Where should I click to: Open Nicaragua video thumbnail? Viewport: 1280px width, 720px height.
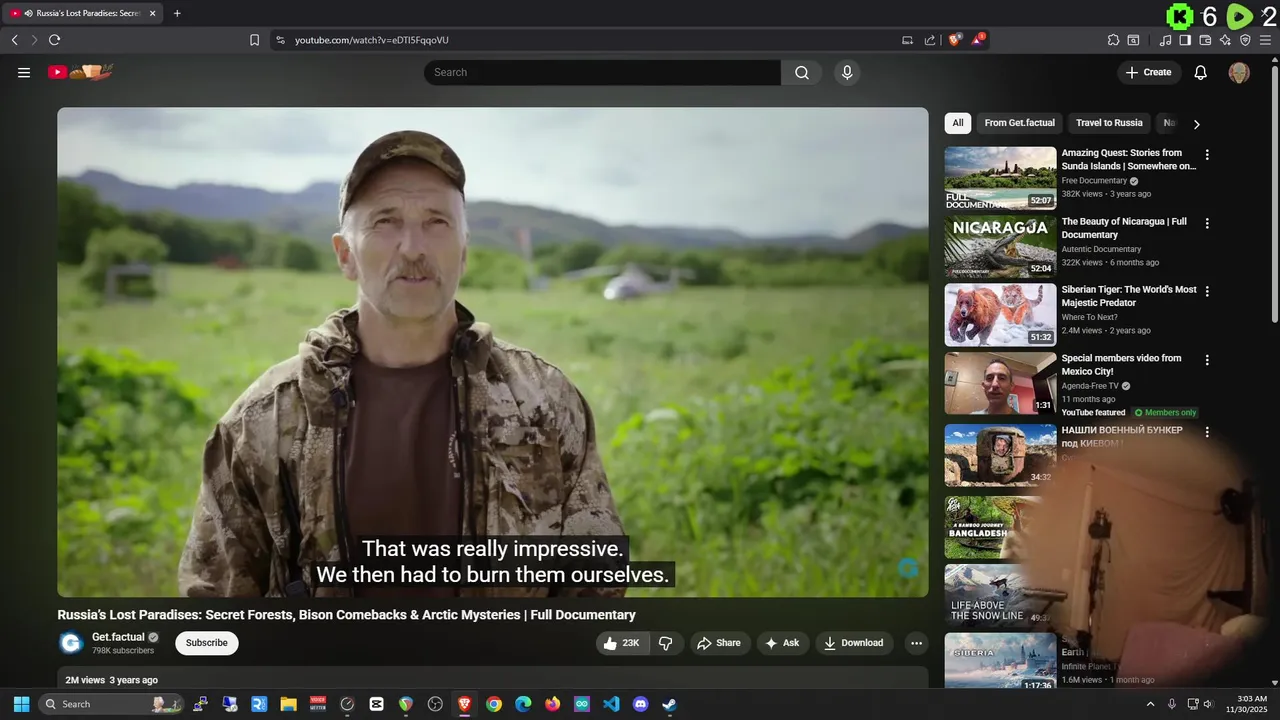(x=1000, y=246)
